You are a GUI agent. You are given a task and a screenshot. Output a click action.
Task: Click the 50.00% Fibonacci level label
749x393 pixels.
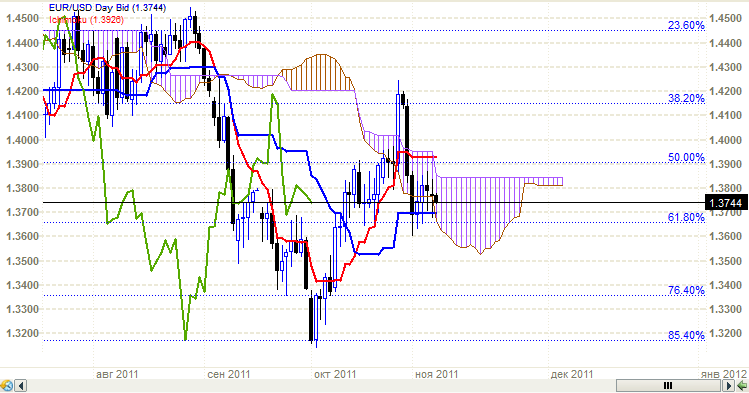click(686, 158)
